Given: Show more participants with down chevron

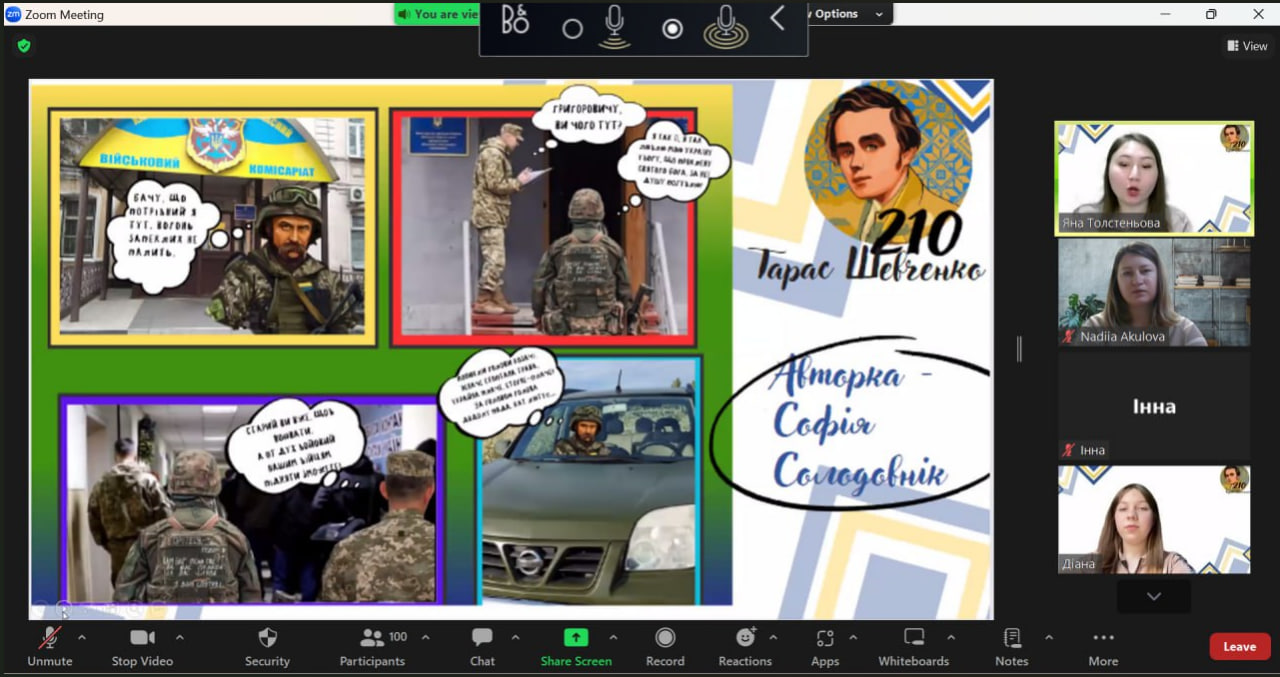Looking at the screenshot, I should (x=1153, y=596).
